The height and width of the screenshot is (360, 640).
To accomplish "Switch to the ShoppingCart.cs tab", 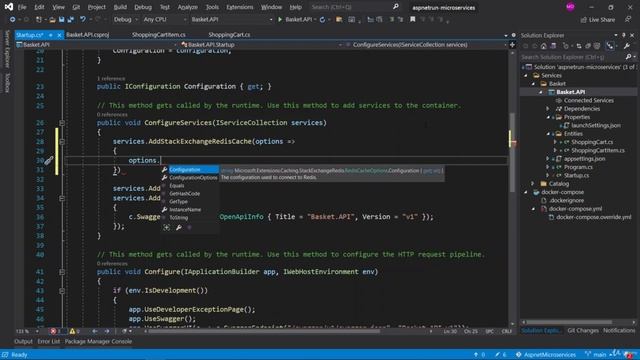I will 229,35.
